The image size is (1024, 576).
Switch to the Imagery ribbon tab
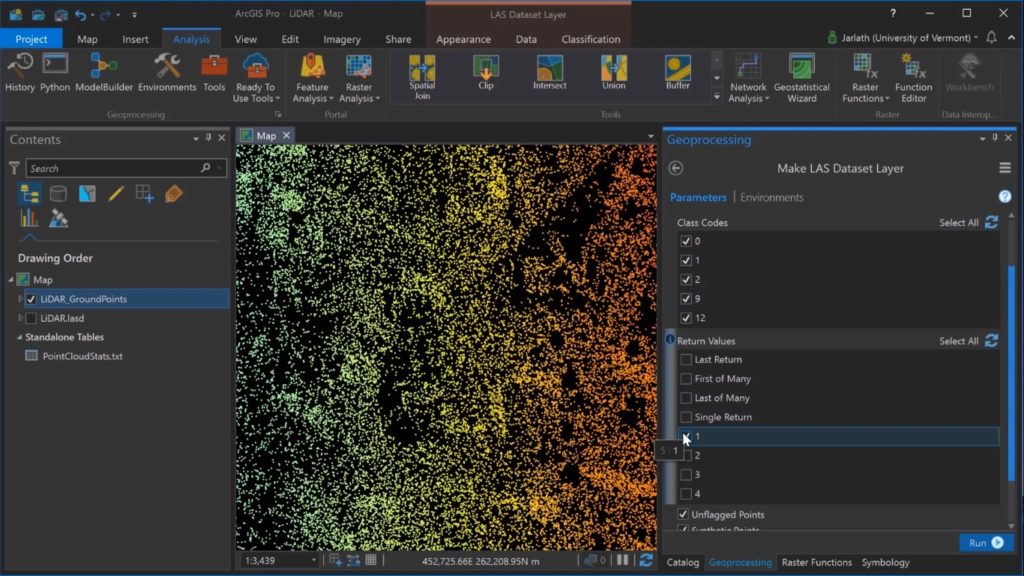coord(342,39)
